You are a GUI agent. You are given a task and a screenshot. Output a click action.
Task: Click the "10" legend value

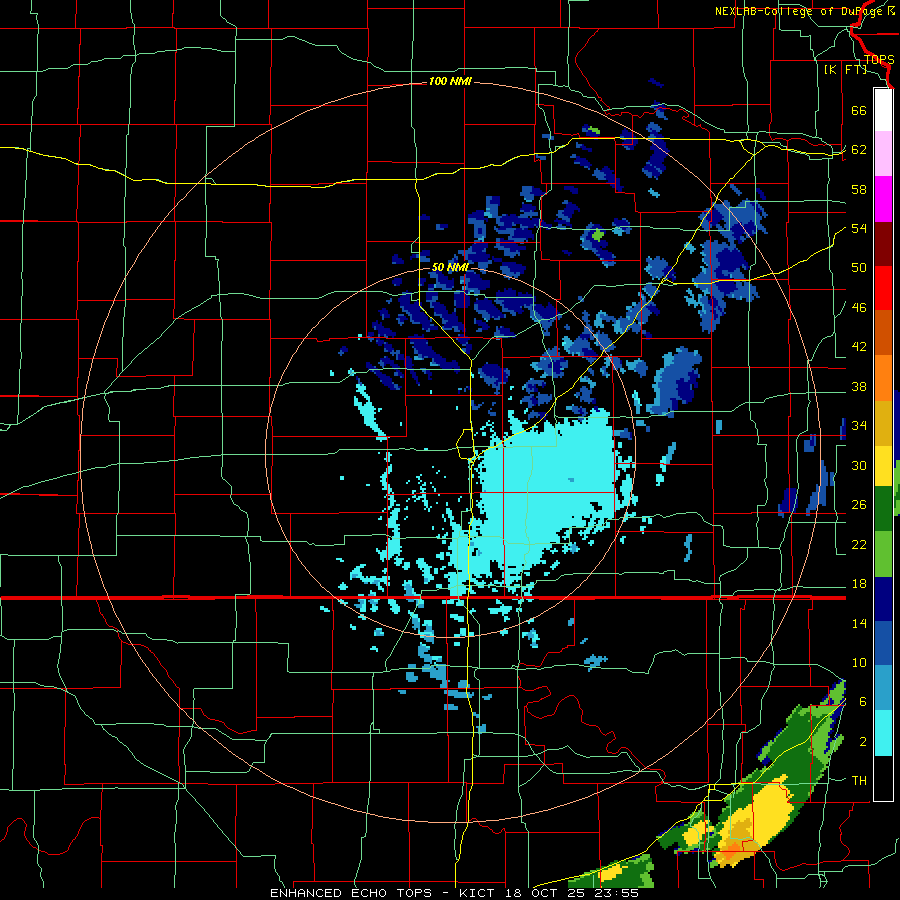859,662
